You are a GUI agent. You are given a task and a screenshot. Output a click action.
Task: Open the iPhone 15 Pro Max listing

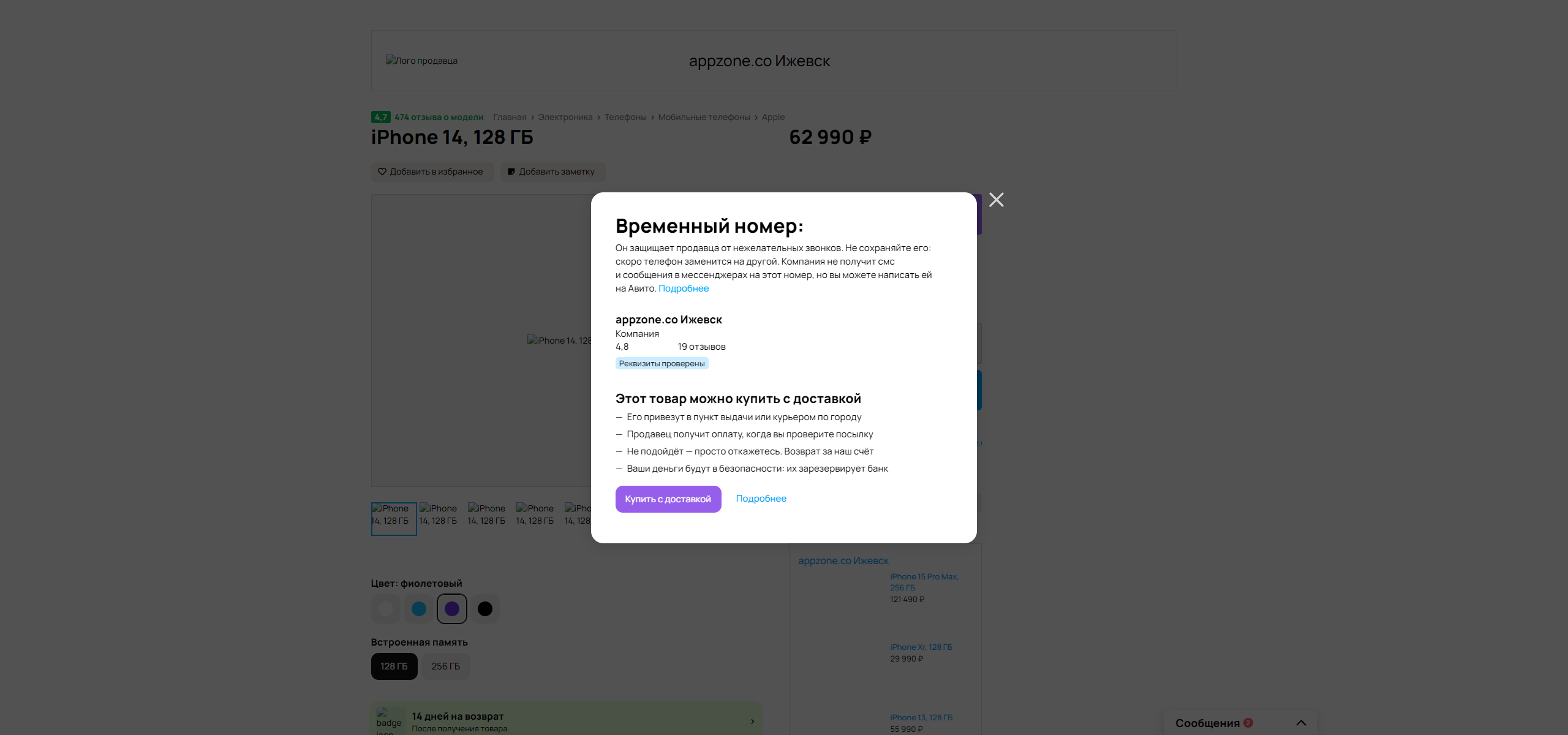coord(924,582)
